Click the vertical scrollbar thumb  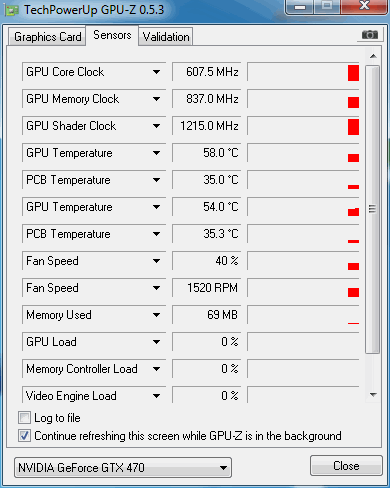372,209
